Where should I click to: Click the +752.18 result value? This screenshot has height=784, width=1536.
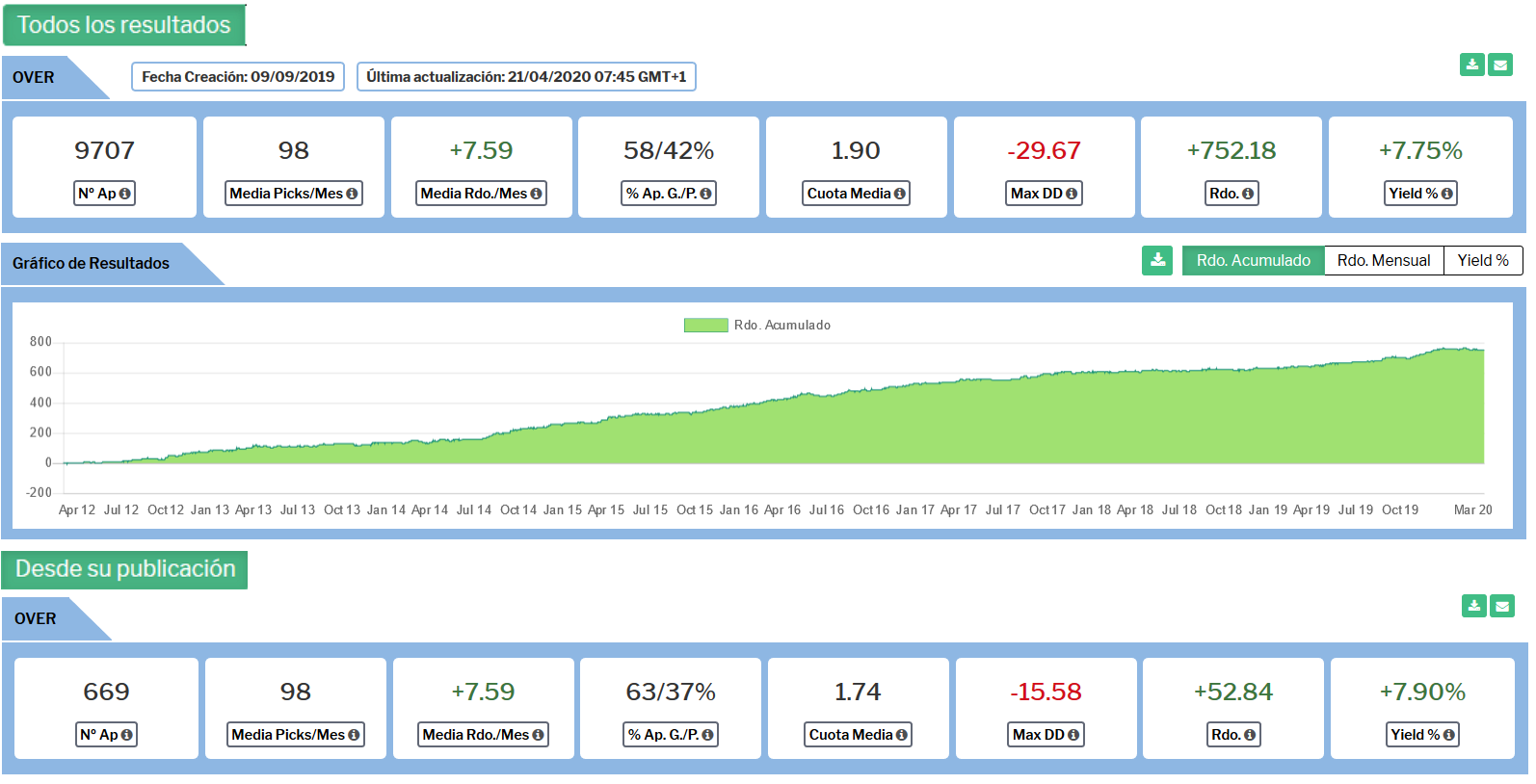pos(1231,150)
